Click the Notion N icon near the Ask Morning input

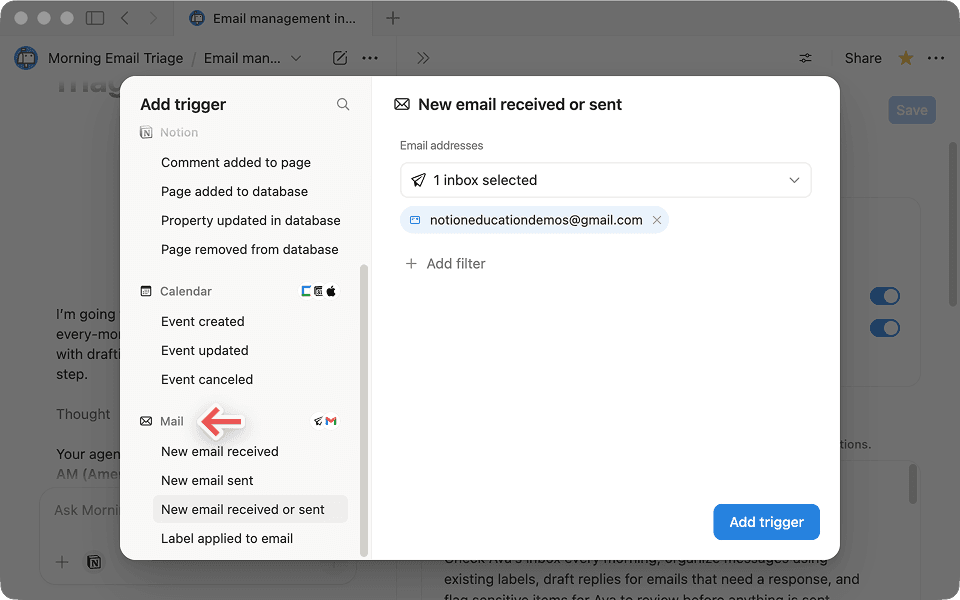point(93,562)
